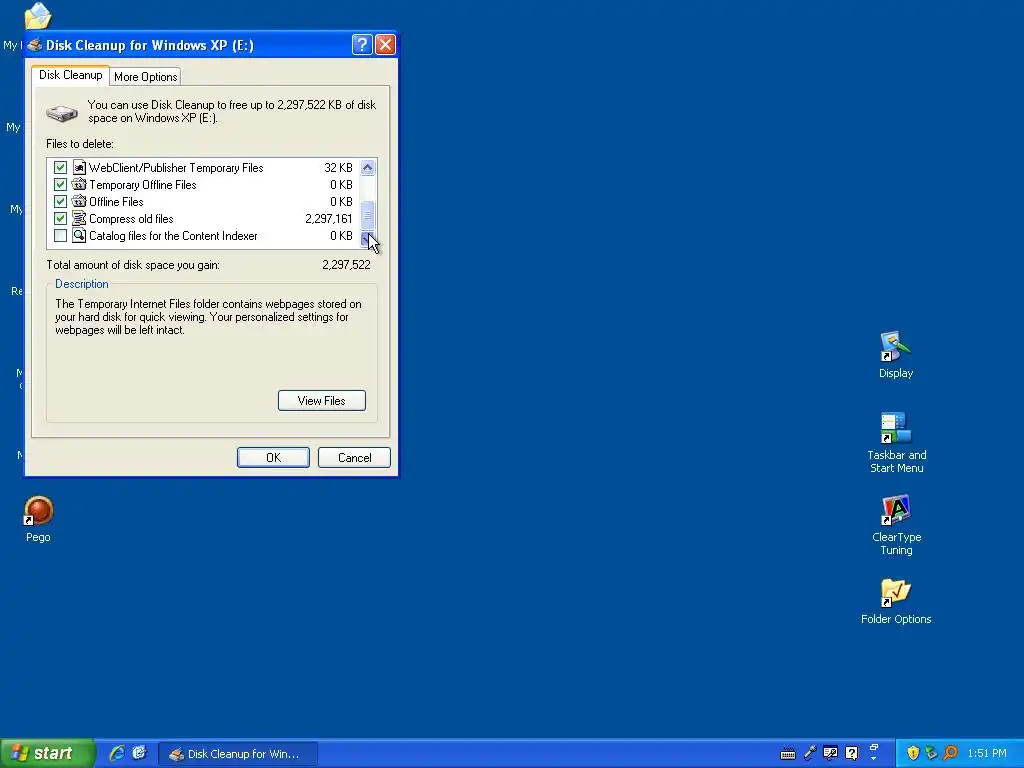Click the hard drive icon in Disk Cleanup

point(62,114)
